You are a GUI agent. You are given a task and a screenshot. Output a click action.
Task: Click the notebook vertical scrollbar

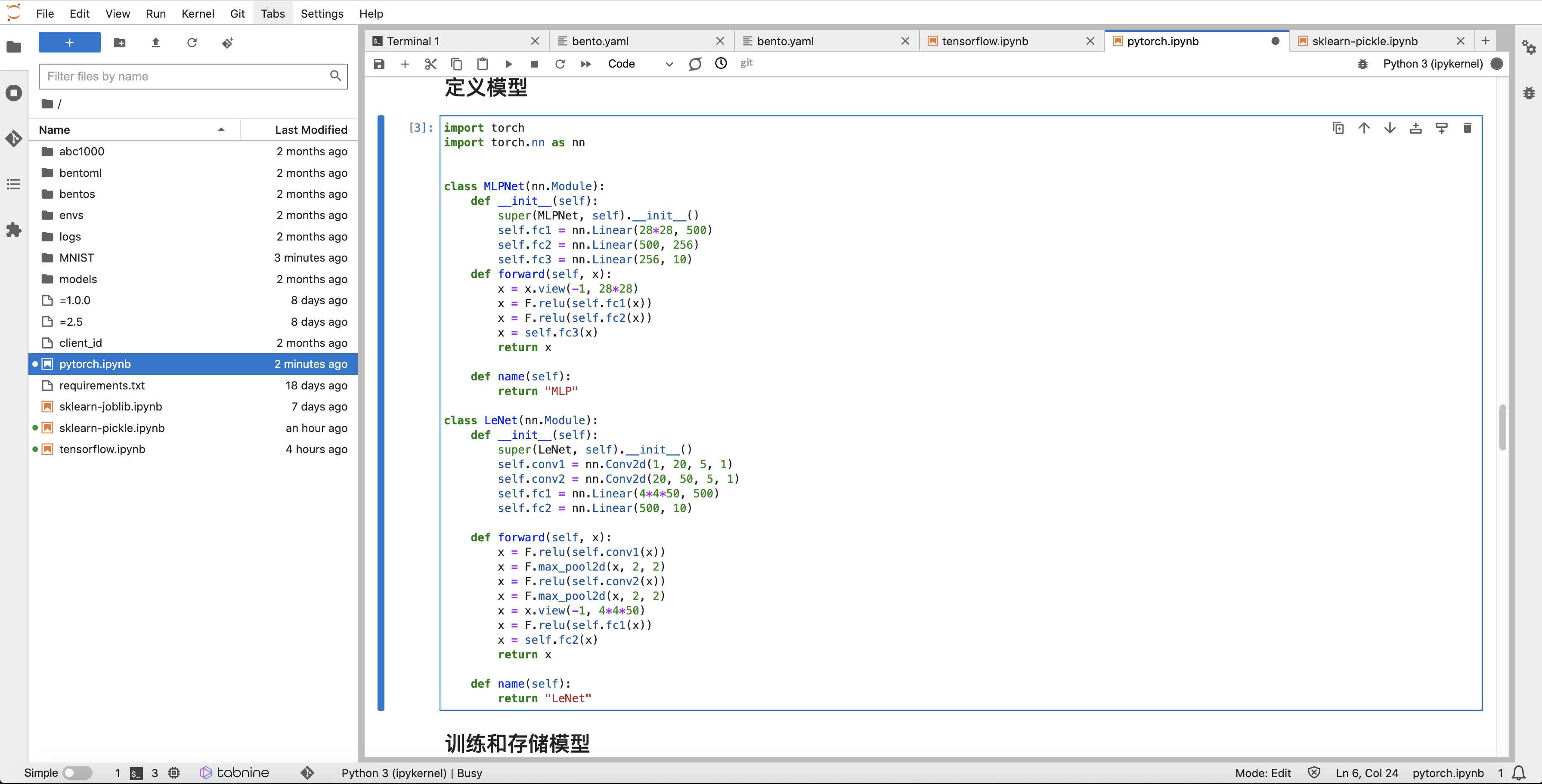[x=1502, y=427]
